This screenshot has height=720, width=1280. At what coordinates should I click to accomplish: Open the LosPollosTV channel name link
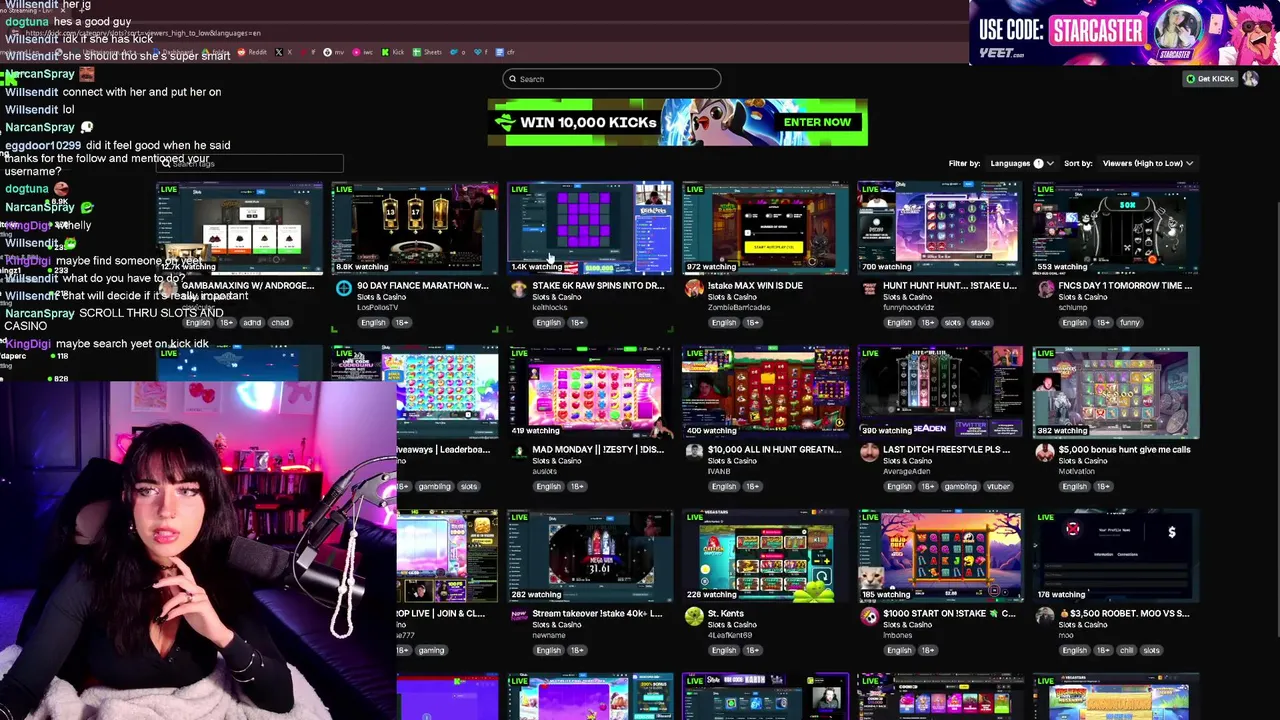click(x=378, y=308)
